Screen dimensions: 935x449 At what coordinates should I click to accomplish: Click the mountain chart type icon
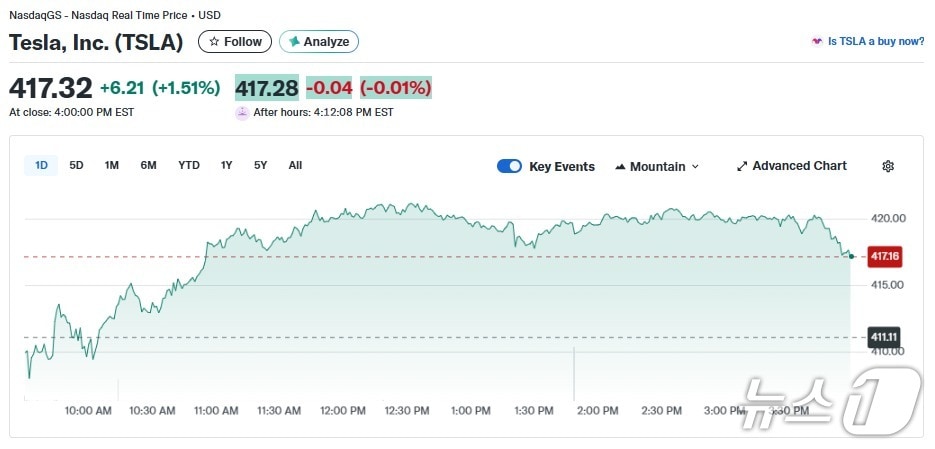620,167
